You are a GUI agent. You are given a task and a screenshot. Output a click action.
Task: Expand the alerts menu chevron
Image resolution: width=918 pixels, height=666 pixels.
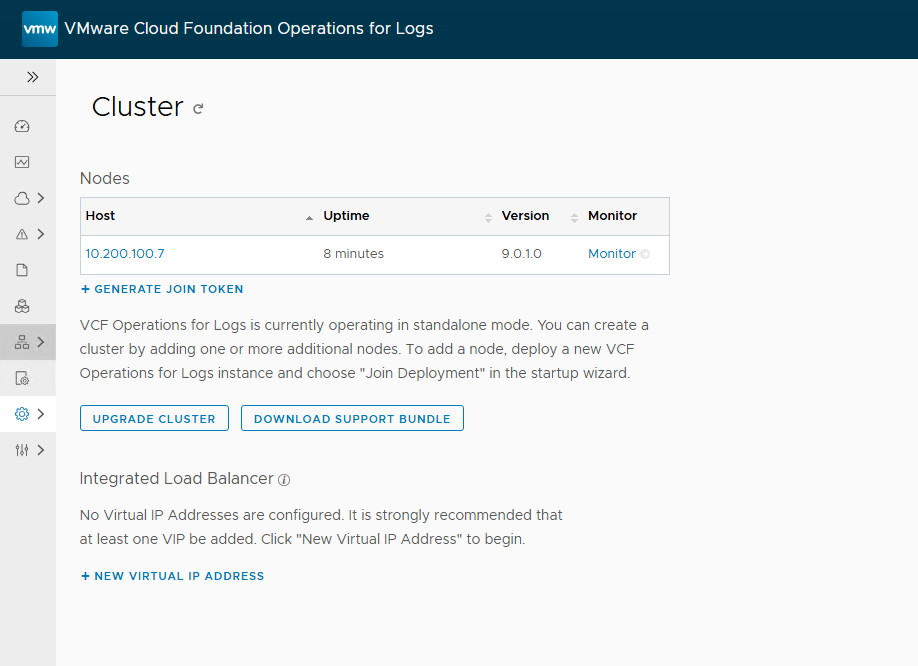click(41, 234)
